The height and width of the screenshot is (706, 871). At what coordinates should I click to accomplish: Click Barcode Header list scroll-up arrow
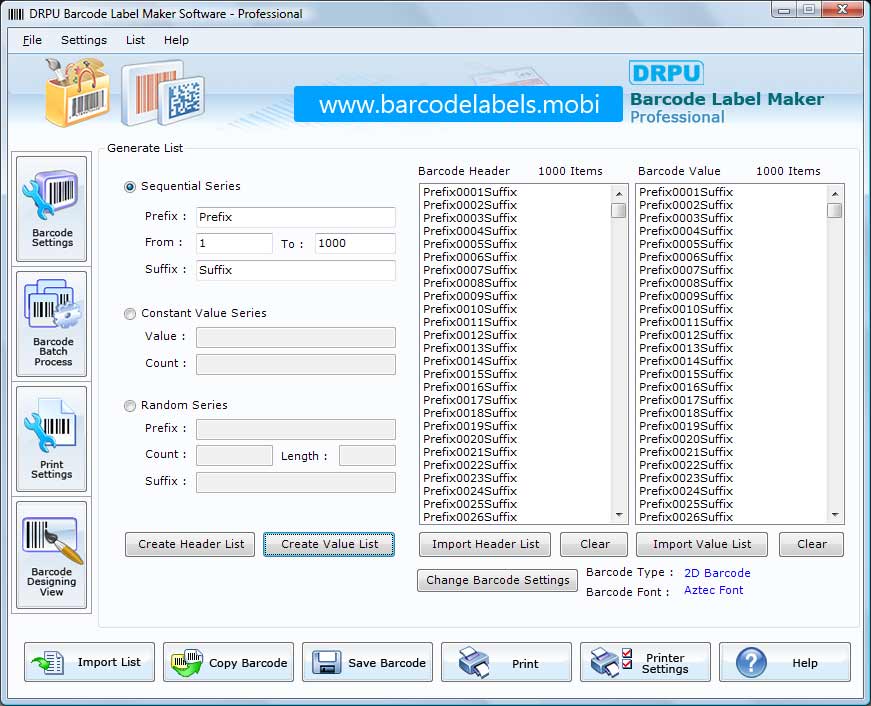(x=618, y=194)
